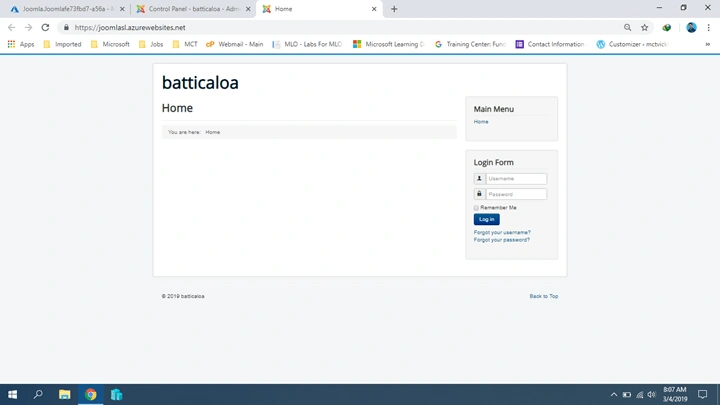Screen dimensions: 720x405
Task: Open the browser extension icon
Action: point(667,28)
